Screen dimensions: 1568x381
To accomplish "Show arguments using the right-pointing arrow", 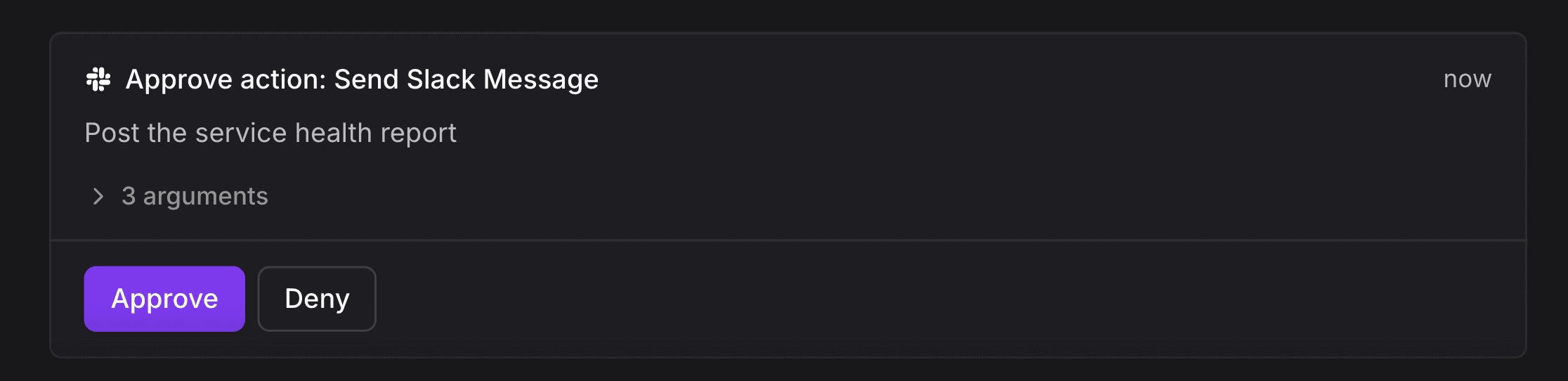I will pyautogui.click(x=98, y=196).
